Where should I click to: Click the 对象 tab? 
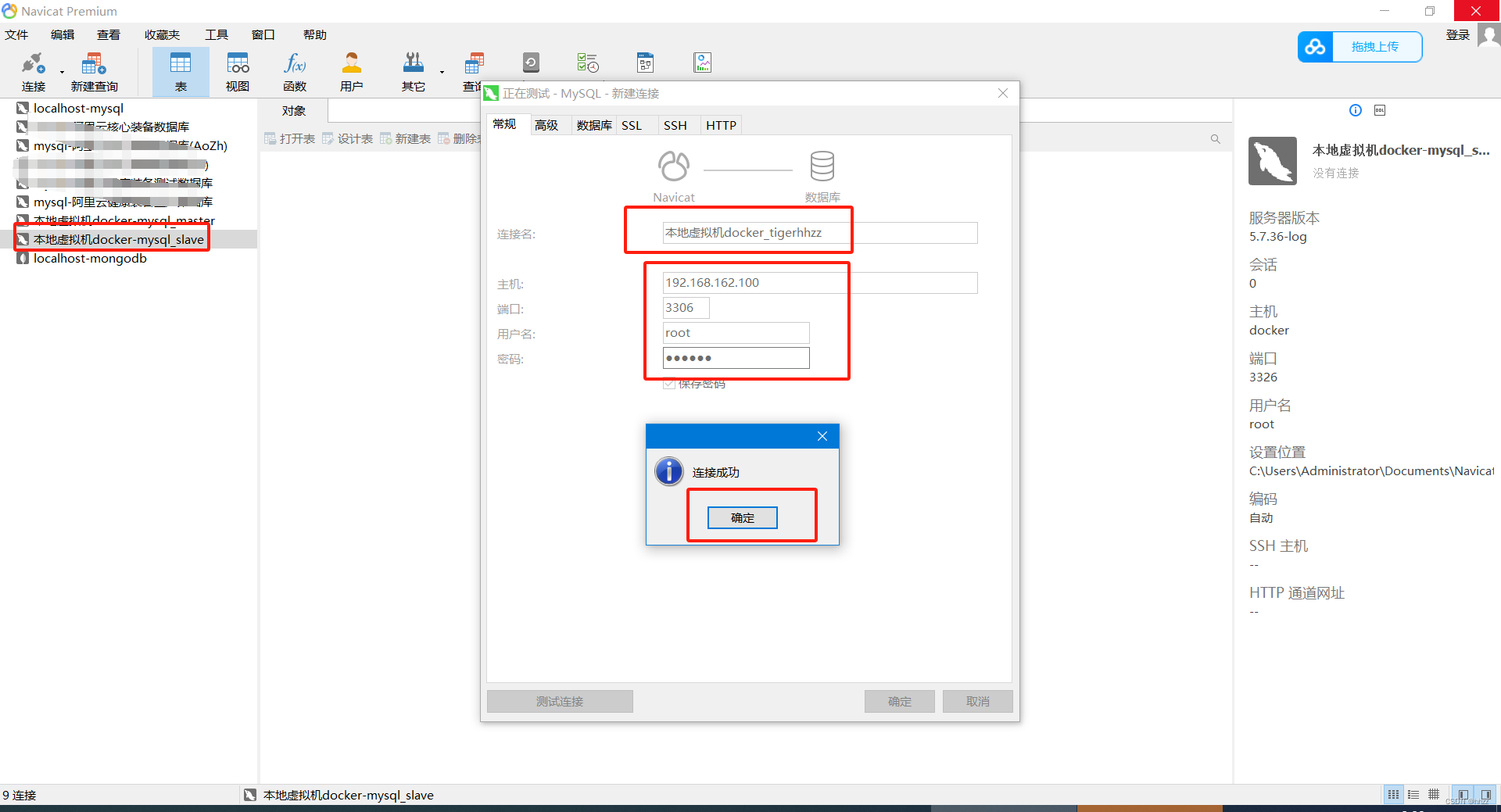(294, 111)
